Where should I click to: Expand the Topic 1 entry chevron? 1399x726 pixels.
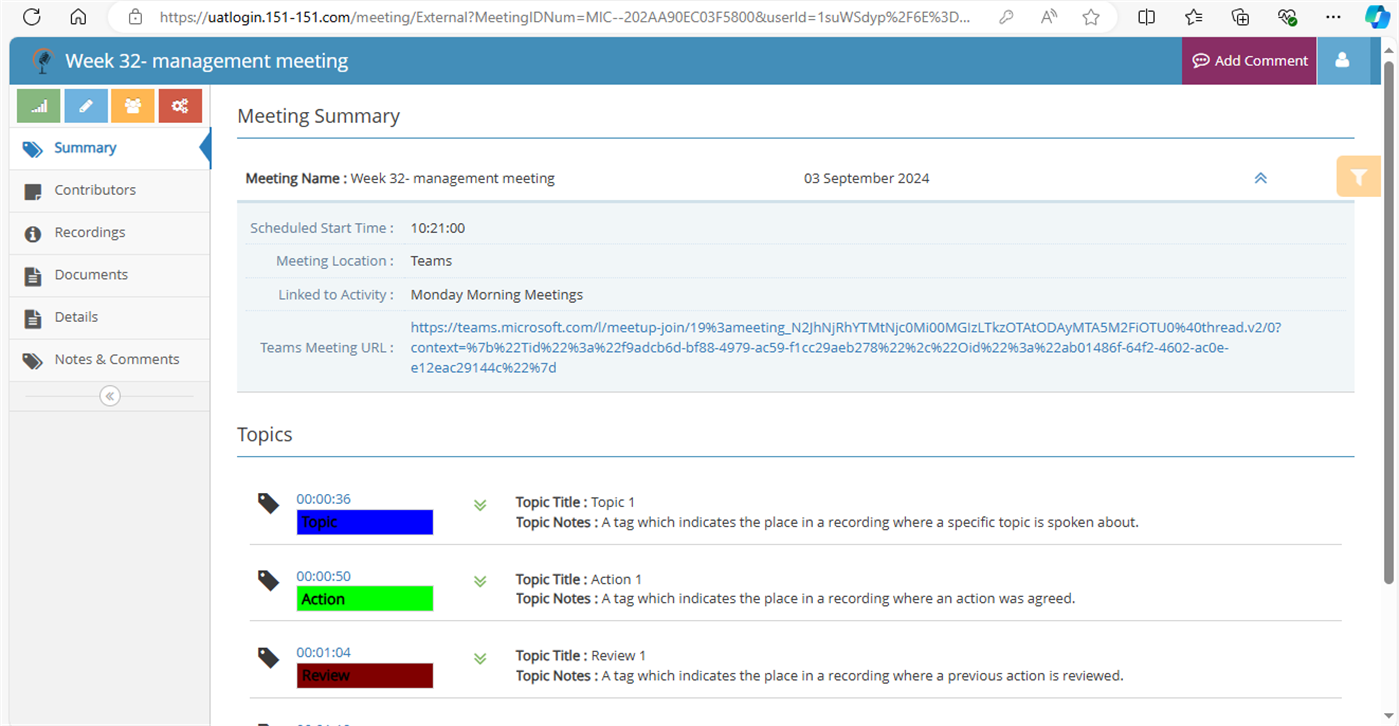coord(479,505)
